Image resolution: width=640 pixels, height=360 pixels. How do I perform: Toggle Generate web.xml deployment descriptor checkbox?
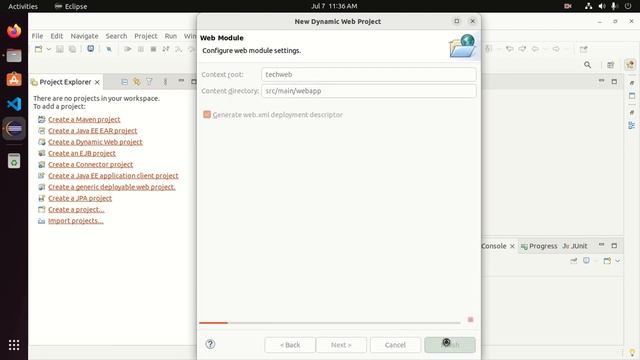click(x=207, y=115)
